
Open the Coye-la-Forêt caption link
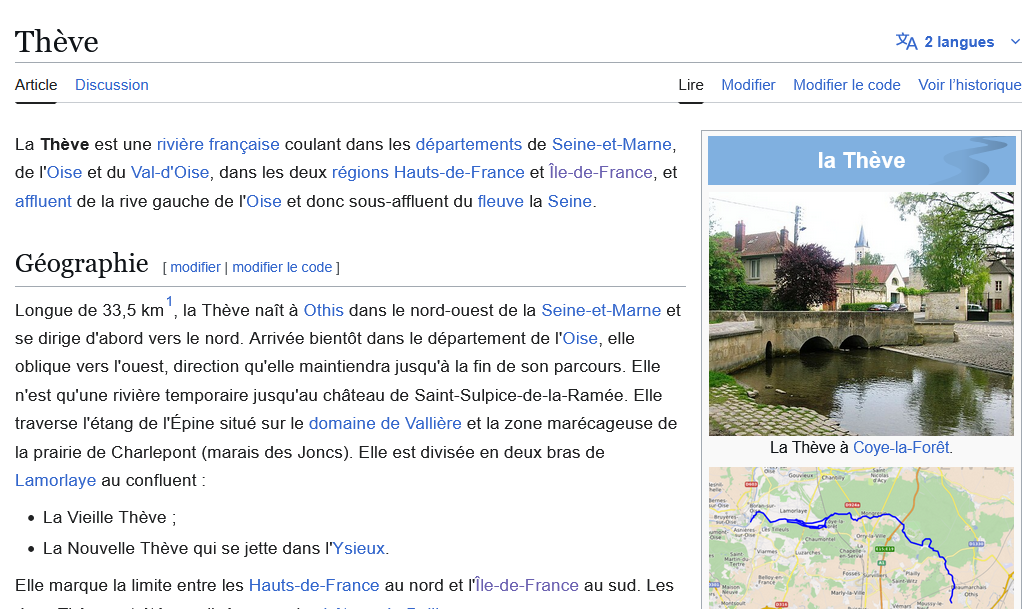point(901,448)
